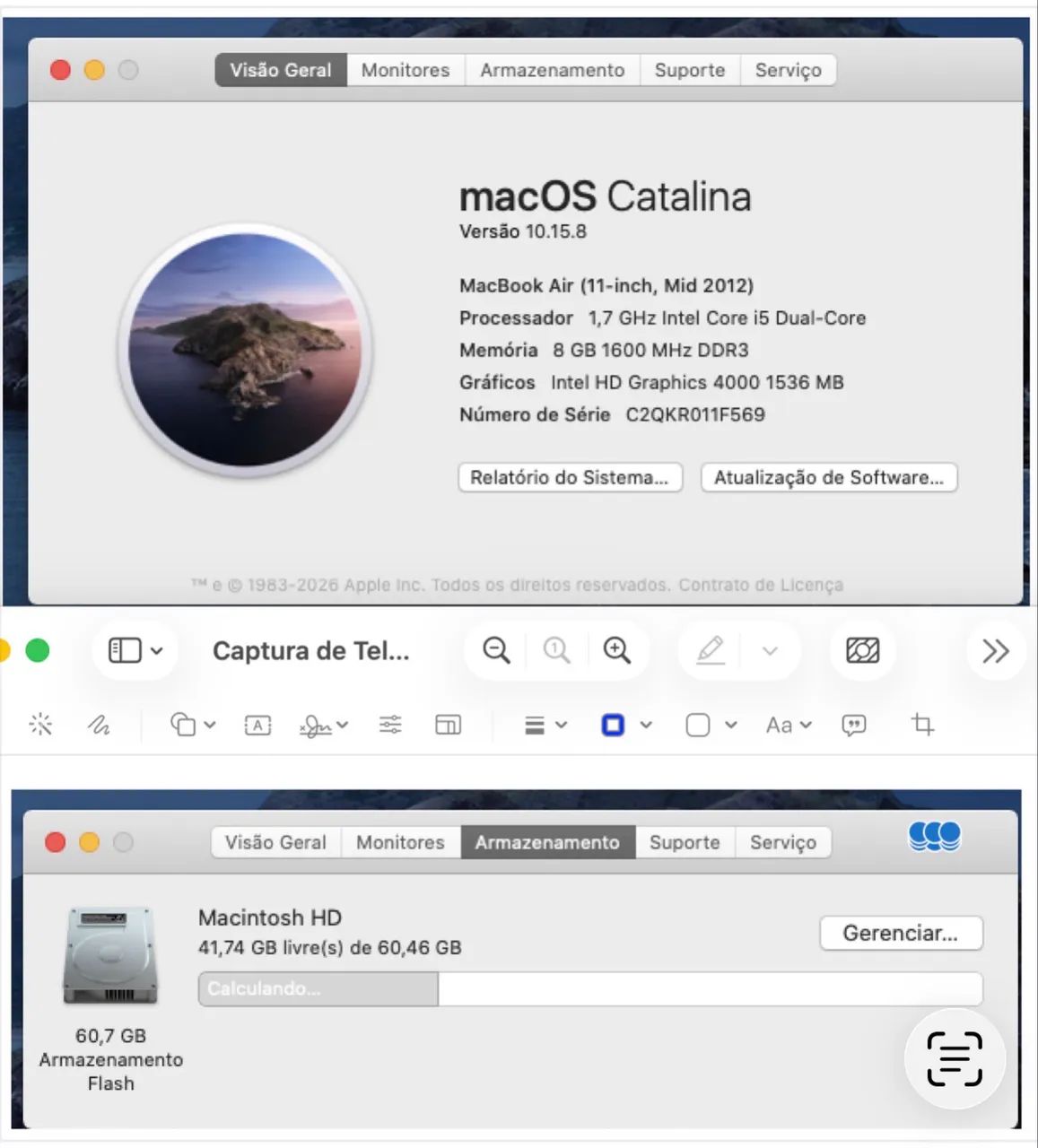Screen dimensions: 1038x1148
Task: Pick the blue border color swatch
Action: (x=613, y=725)
